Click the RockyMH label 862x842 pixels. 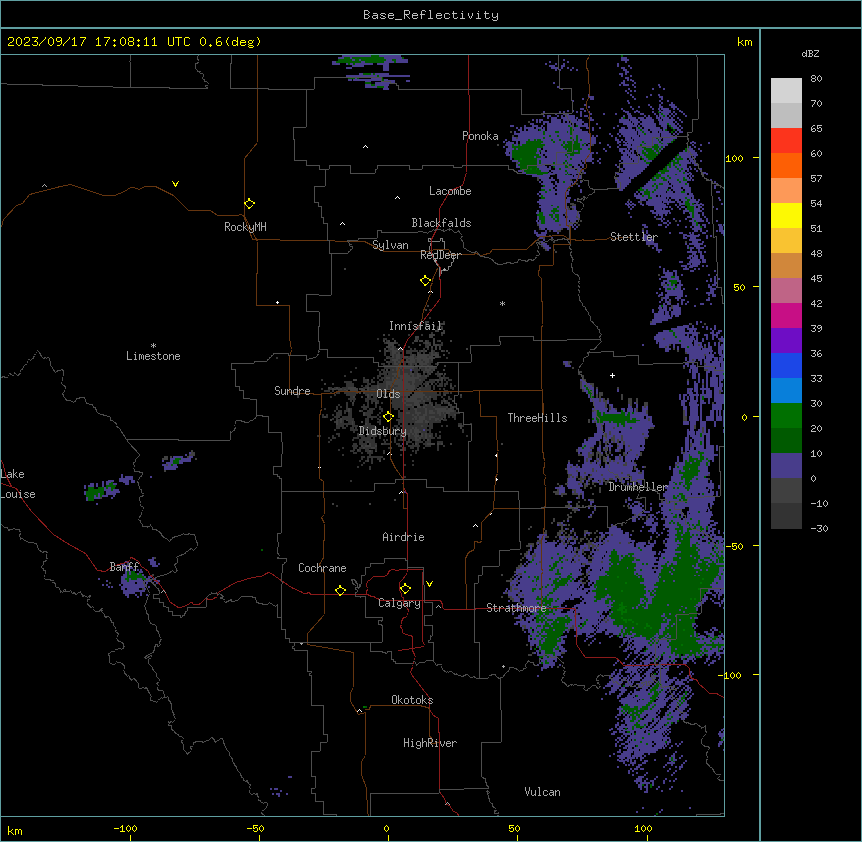click(x=245, y=227)
